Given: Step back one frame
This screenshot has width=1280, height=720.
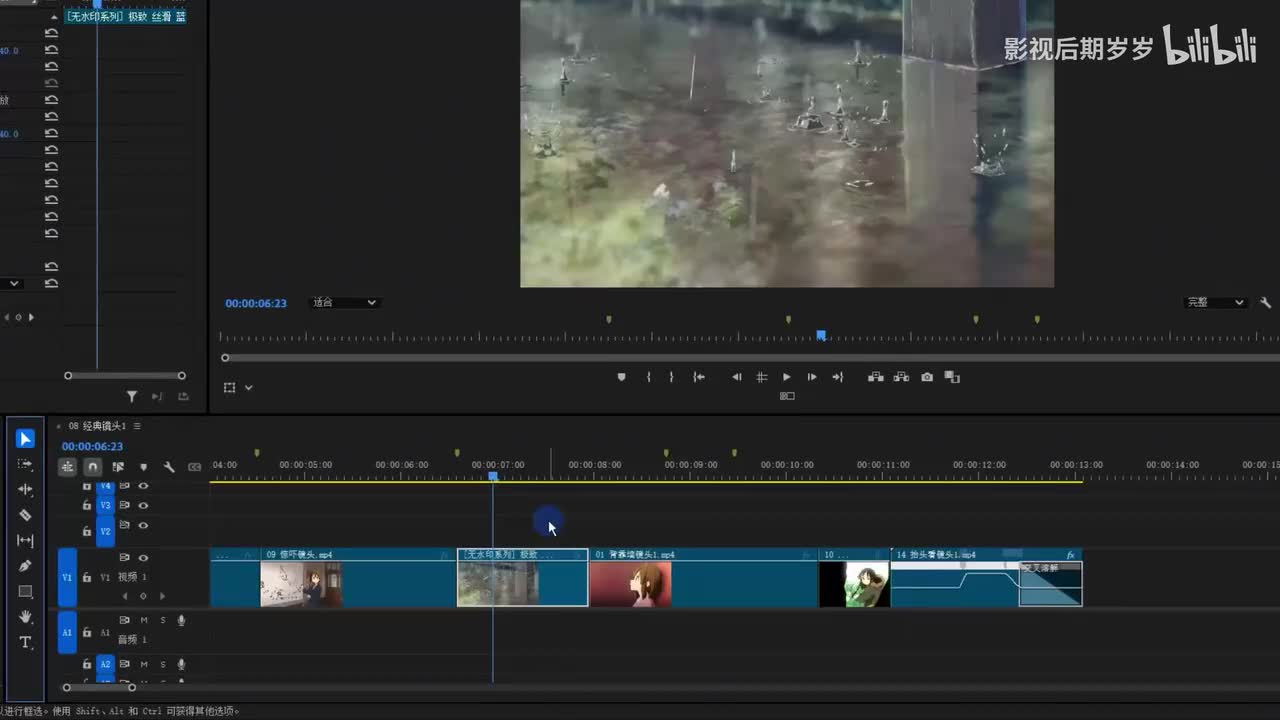Looking at the screenshot, I should click(x=737, y=377).
